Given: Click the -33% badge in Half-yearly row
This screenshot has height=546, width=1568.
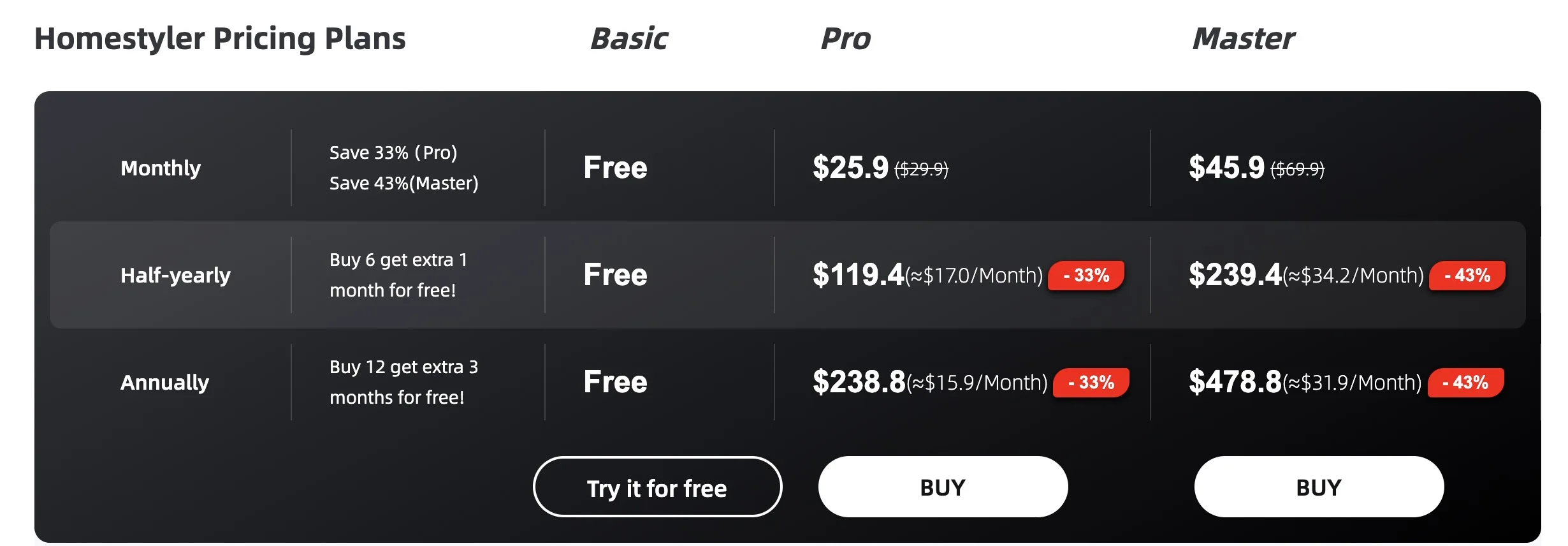Looking at the screenshot, I should pos(1086,276).
